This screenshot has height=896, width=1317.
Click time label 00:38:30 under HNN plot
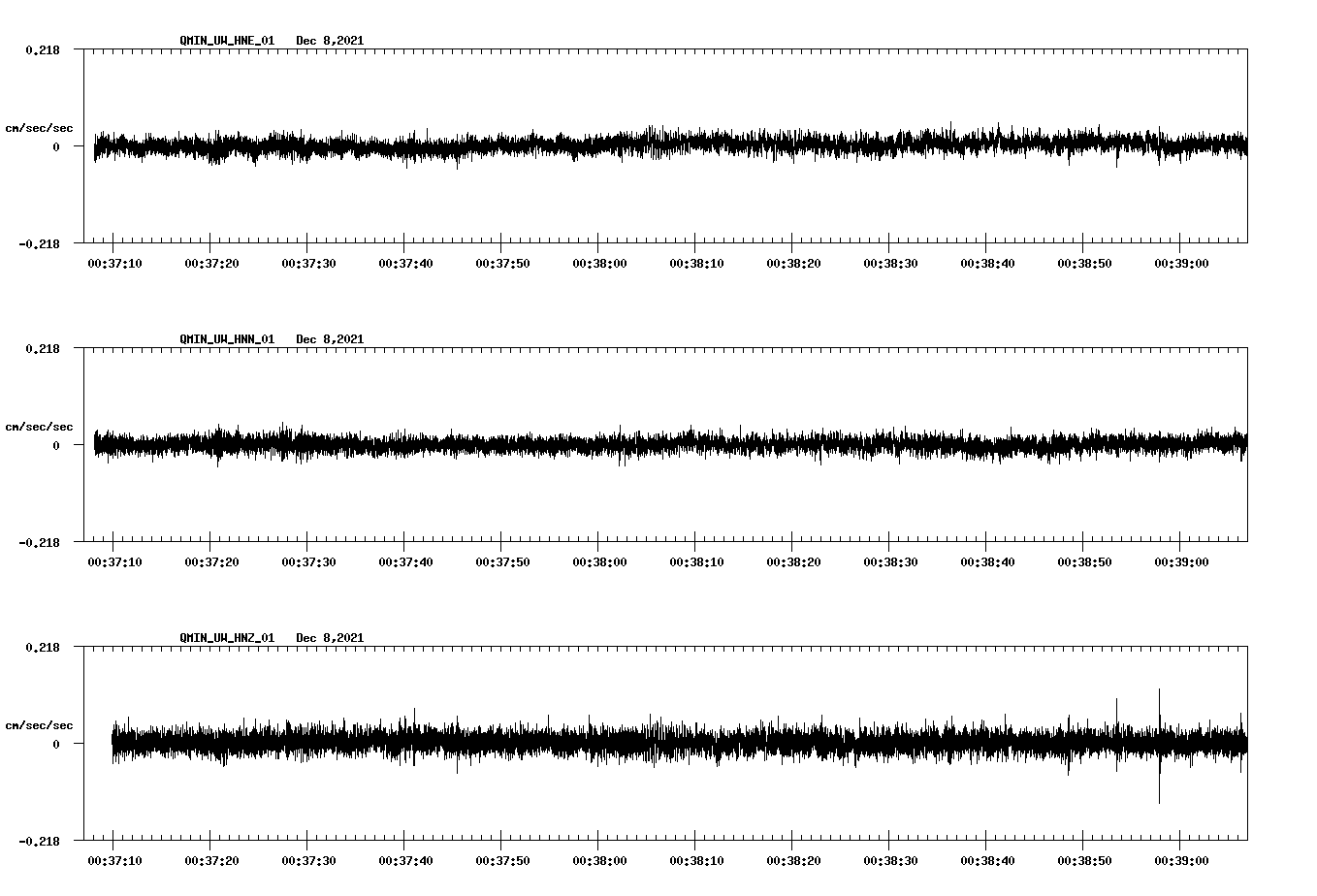[890, 562]
